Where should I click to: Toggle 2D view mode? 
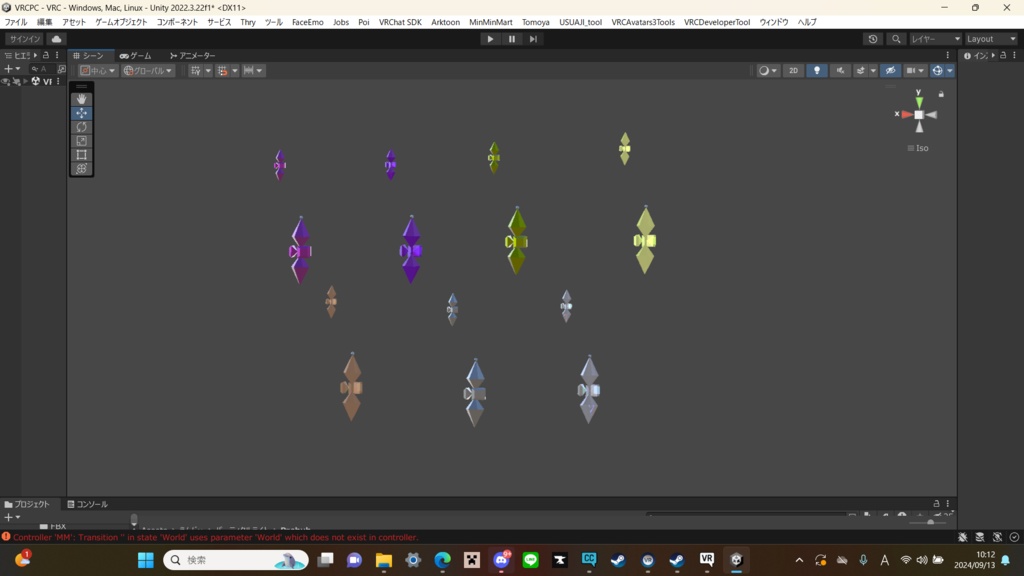click(x=793, y=71)
